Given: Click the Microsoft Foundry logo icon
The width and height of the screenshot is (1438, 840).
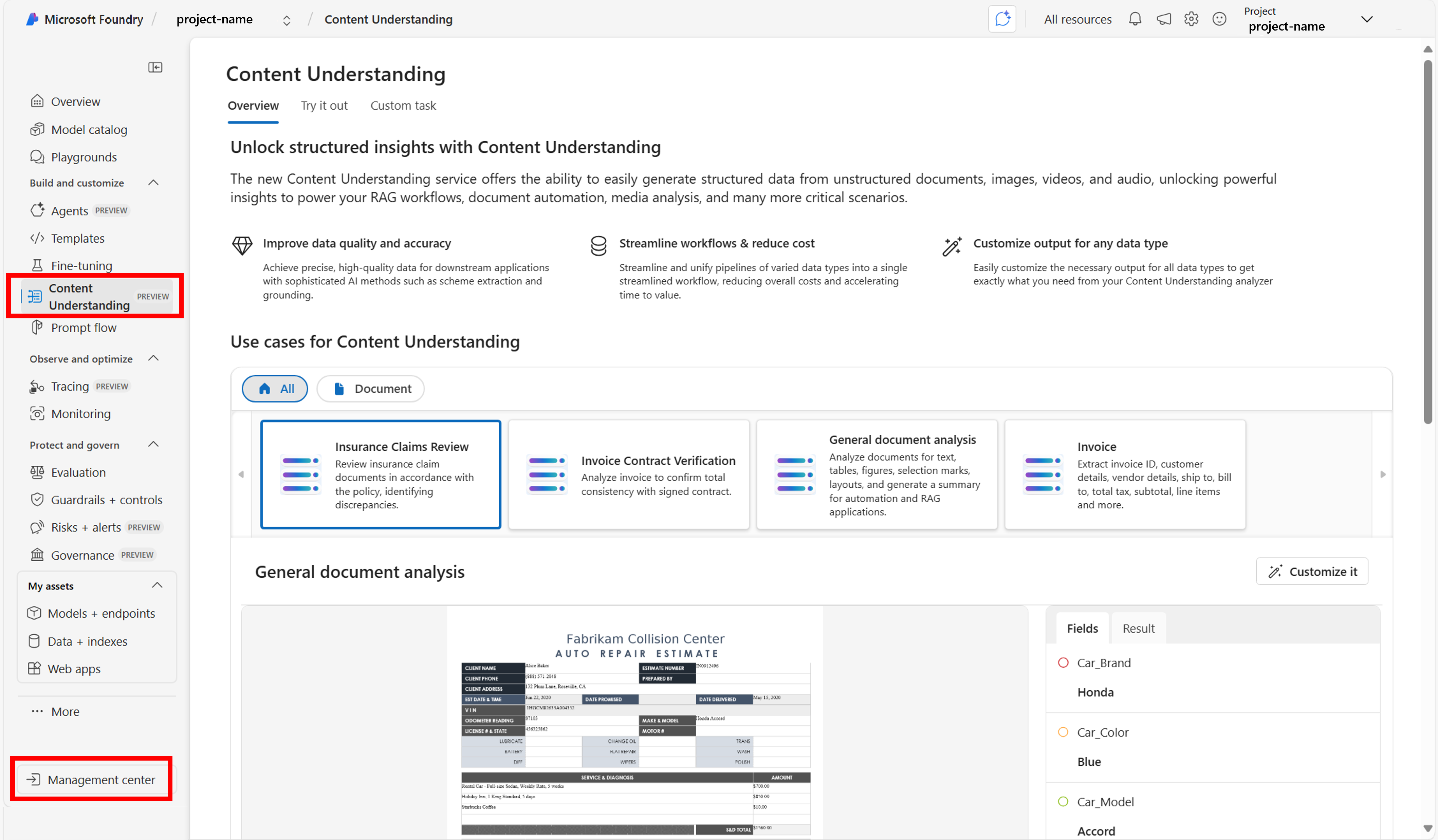Looking at the screenshot, I should 32,19.
